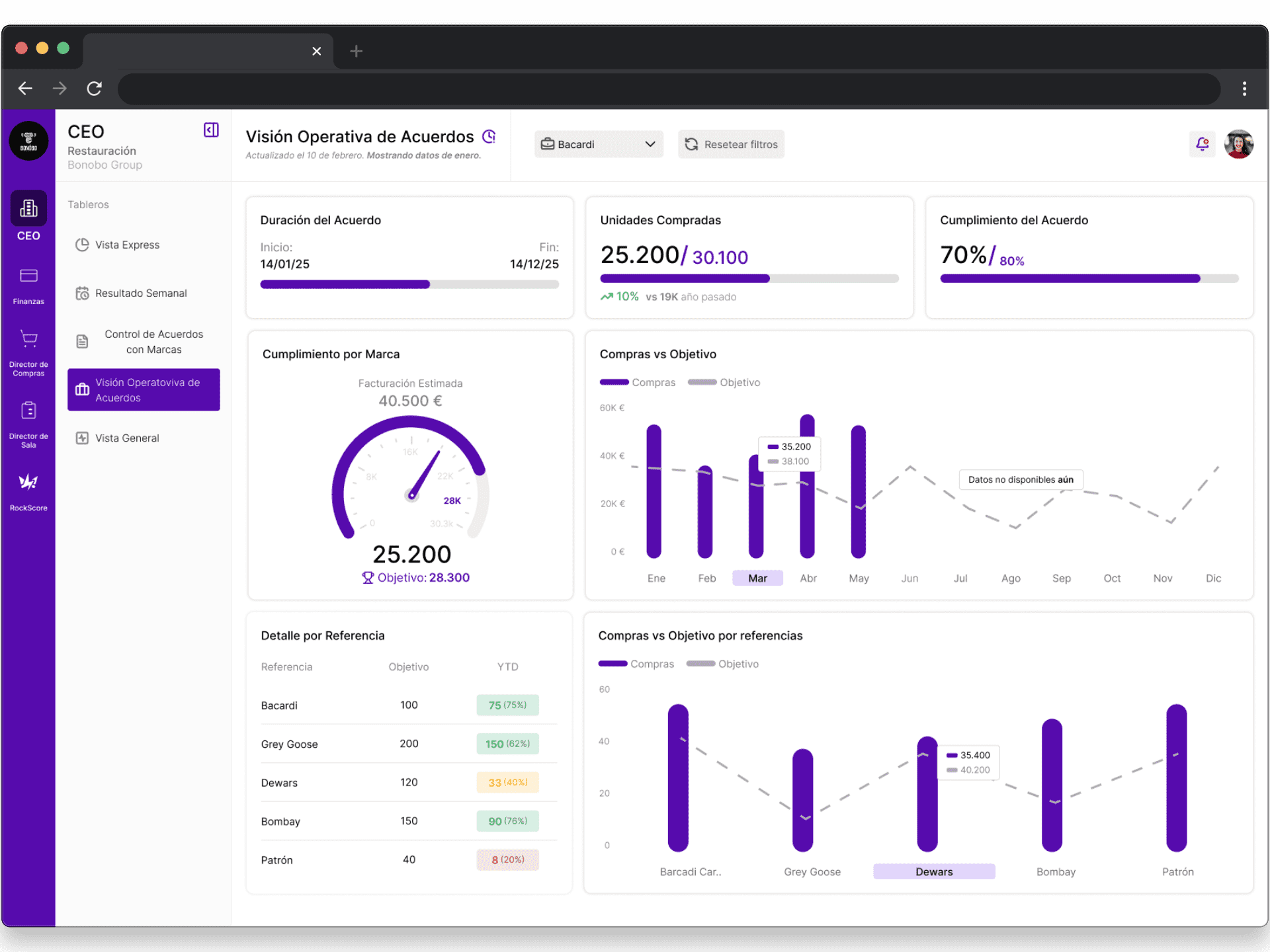
Task: Open Director de Sala clipboard icon
Action: [28, 411]
